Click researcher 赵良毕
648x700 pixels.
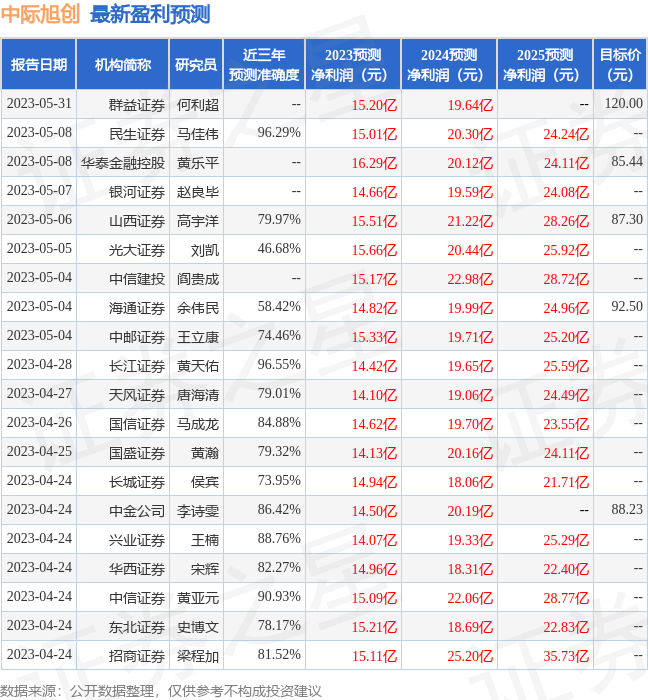[198, 192]
